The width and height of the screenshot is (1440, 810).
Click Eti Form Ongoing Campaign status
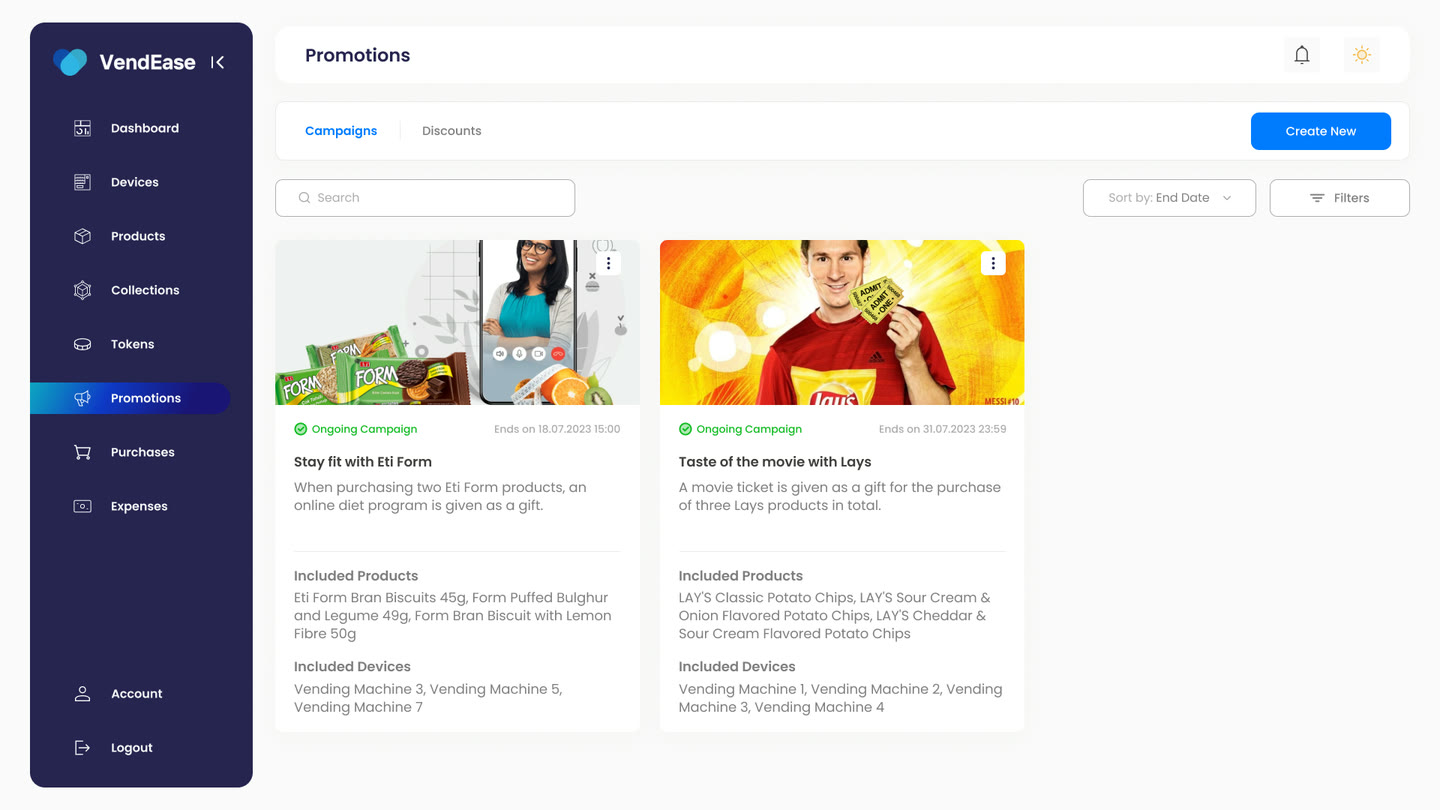(x=356, y=429)
